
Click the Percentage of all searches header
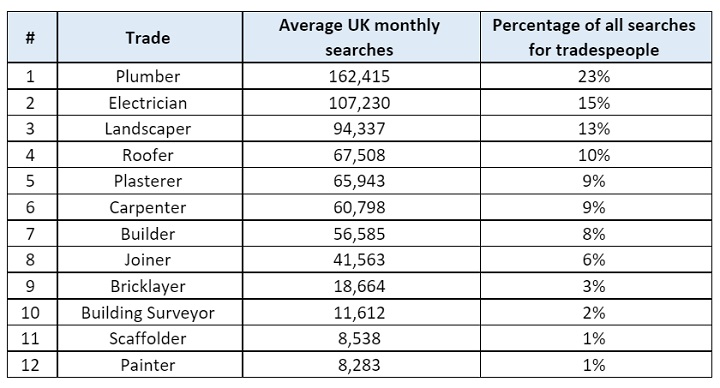(596, 37)
